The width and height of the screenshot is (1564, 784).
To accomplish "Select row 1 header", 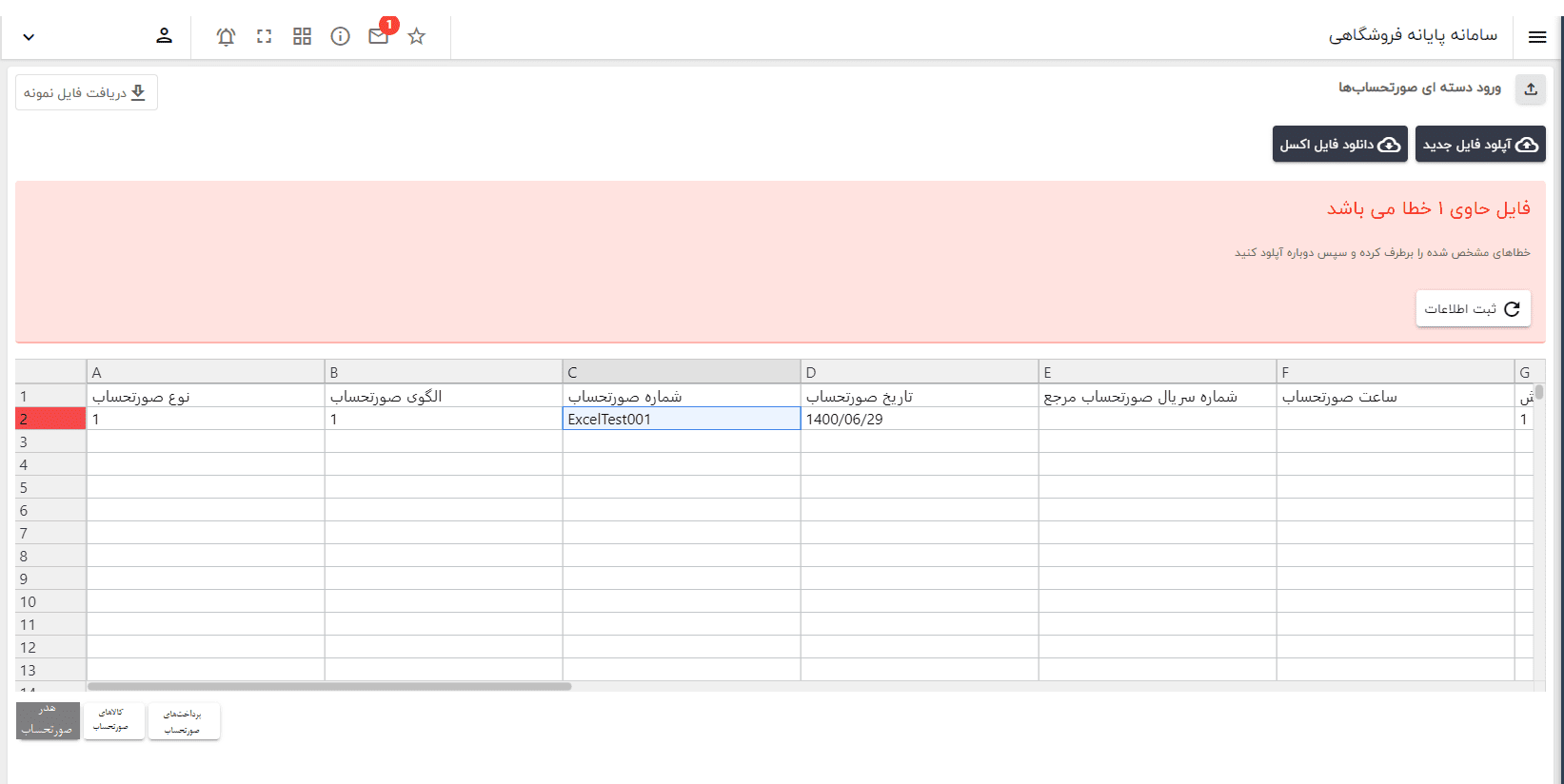I will [50, 396].
